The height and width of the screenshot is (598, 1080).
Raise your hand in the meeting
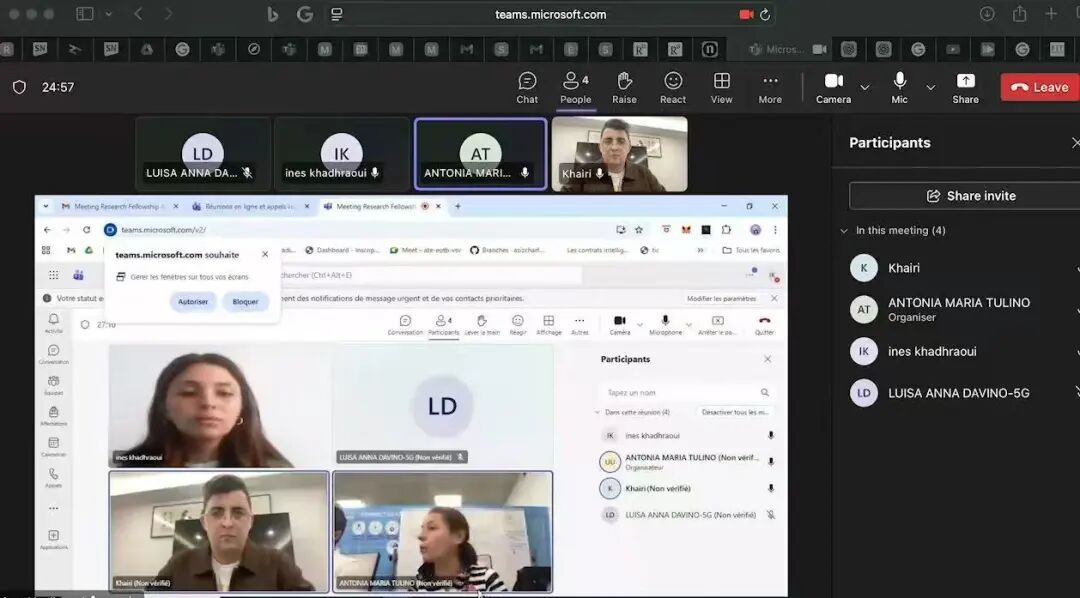624,87
